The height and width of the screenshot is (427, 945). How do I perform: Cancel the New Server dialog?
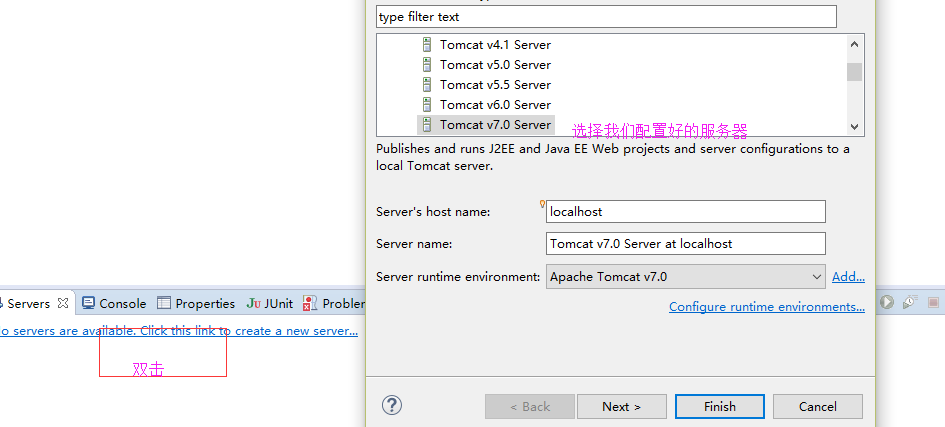(x=818, y=407)
